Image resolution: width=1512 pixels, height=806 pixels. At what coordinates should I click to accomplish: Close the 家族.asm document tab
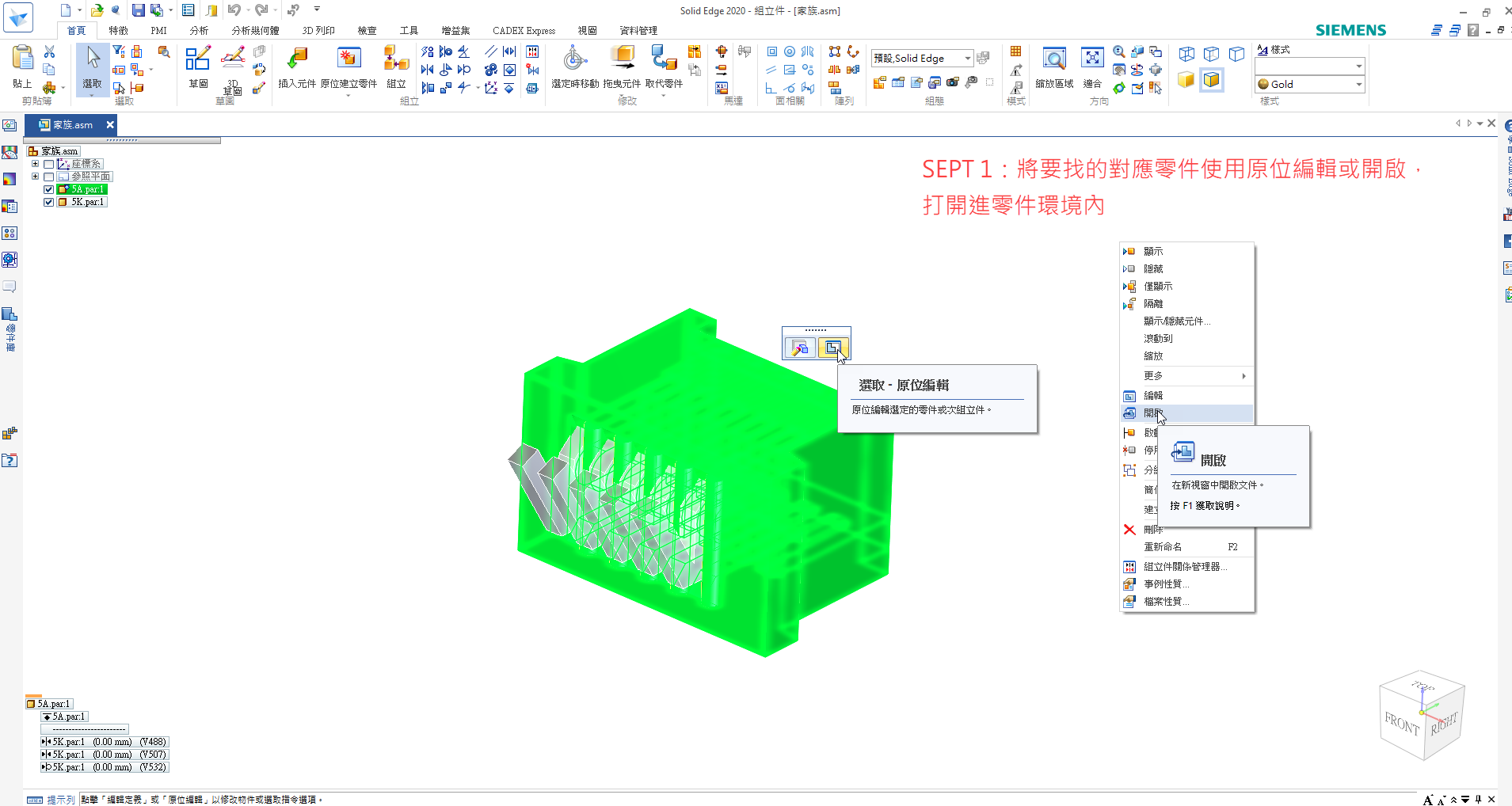click(x=110, y=124)
